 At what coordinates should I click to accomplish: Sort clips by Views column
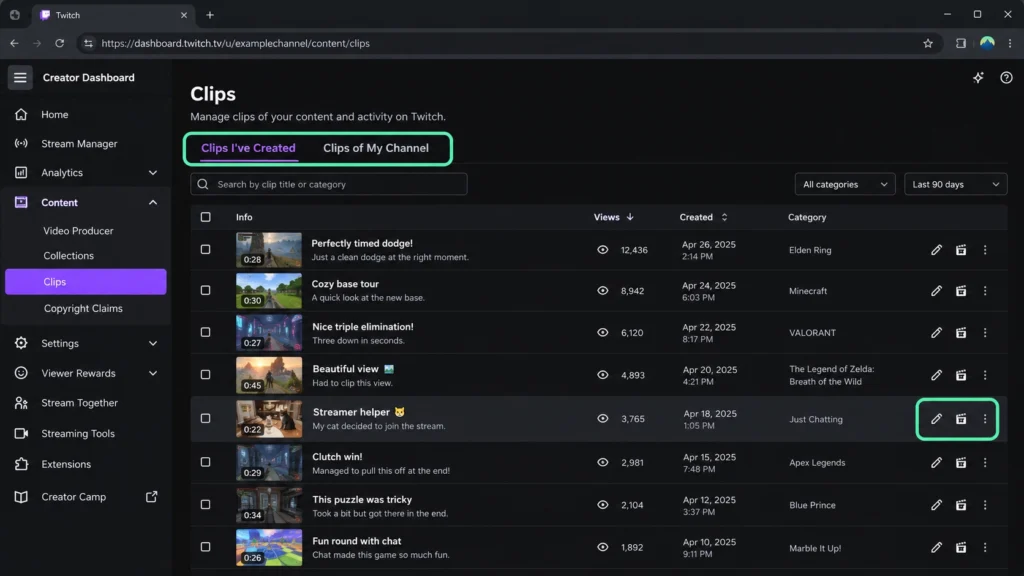(613, 217)
